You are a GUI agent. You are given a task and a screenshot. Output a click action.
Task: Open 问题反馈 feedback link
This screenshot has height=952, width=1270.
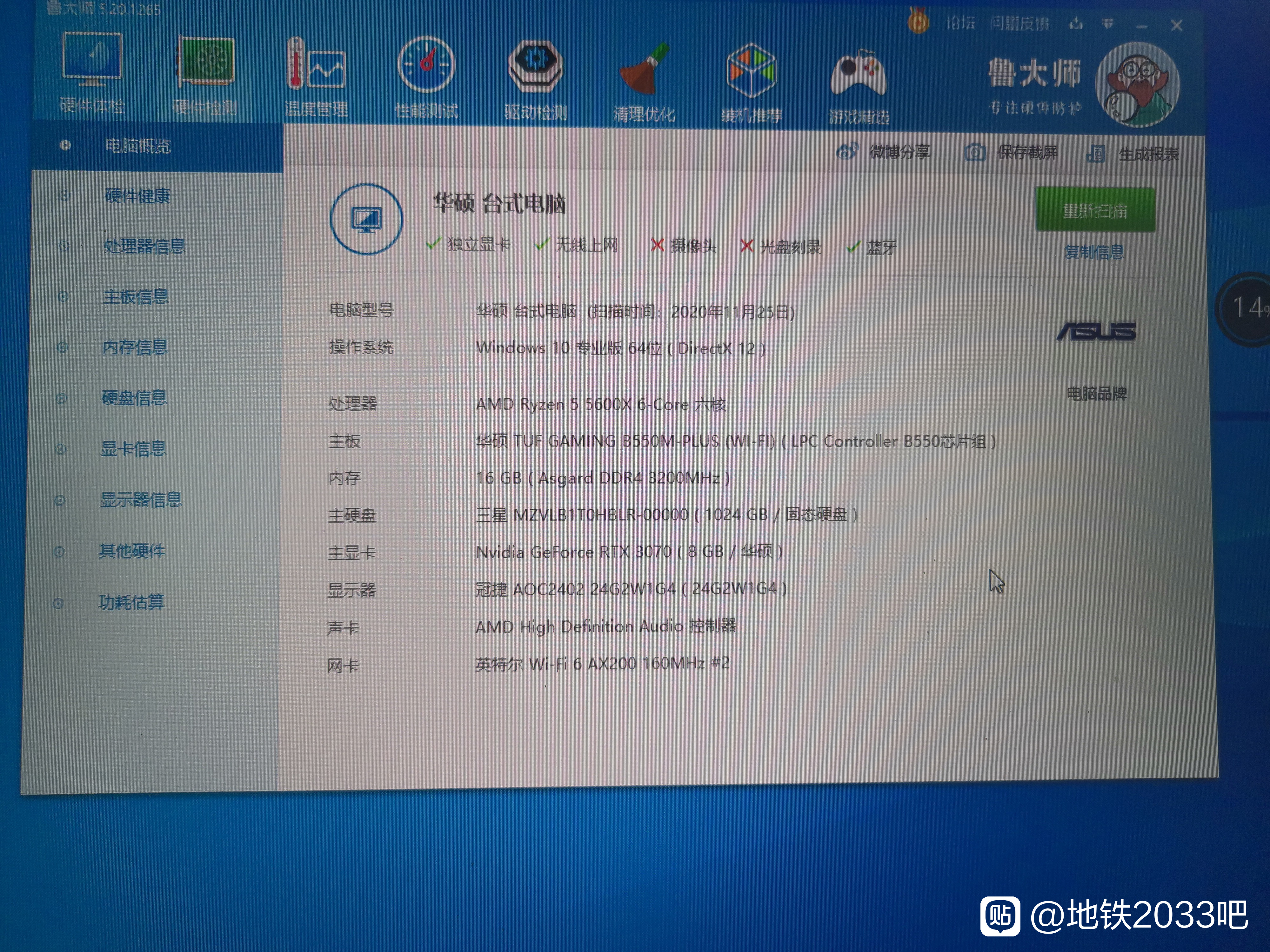point(1020,23)
